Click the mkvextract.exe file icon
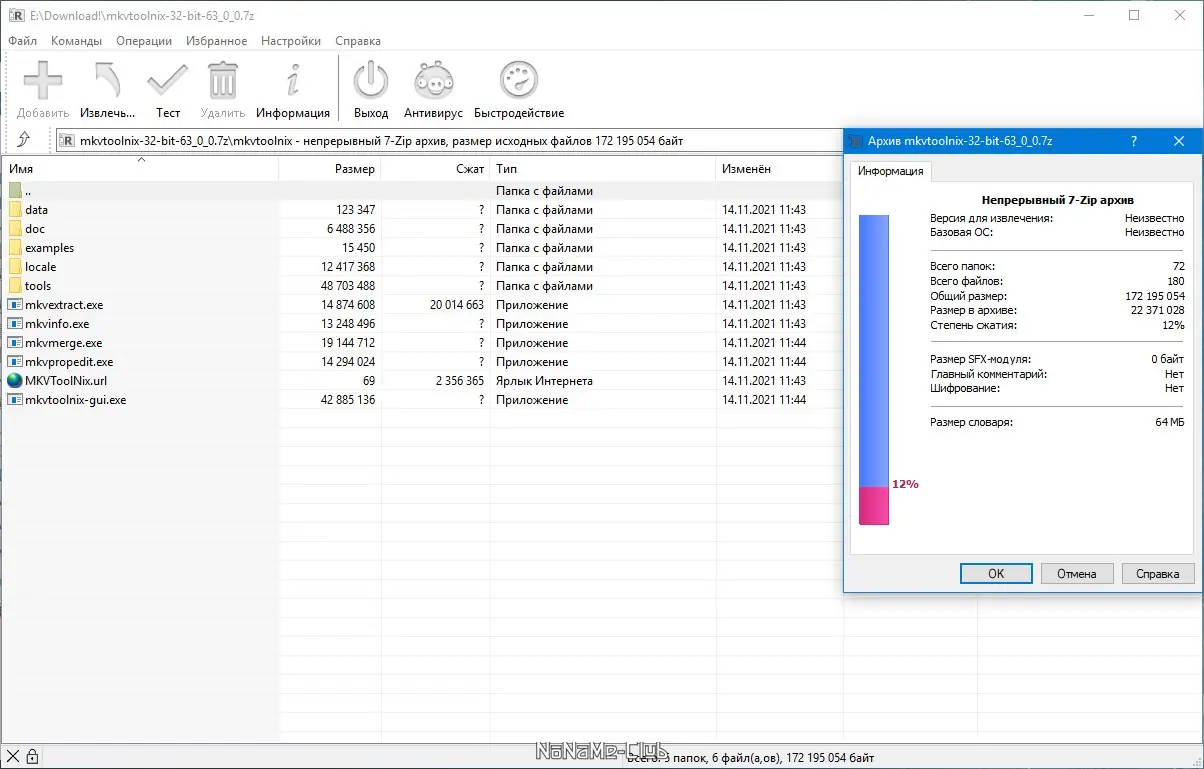The height and width of the screenshot is (769, 1204). (x=15, y=305)
